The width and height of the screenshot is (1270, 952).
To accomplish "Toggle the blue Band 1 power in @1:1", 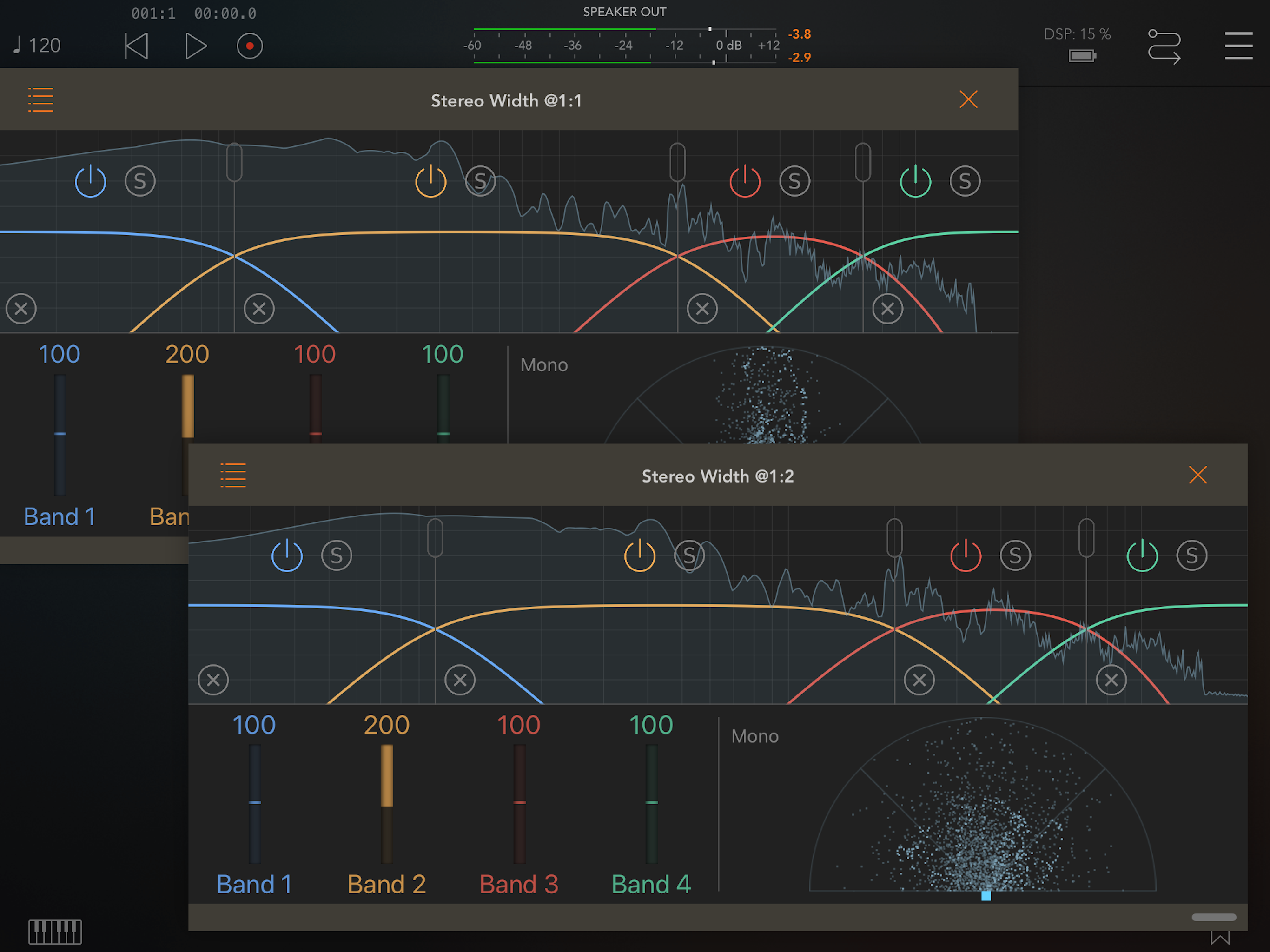I will pos(91,181).
